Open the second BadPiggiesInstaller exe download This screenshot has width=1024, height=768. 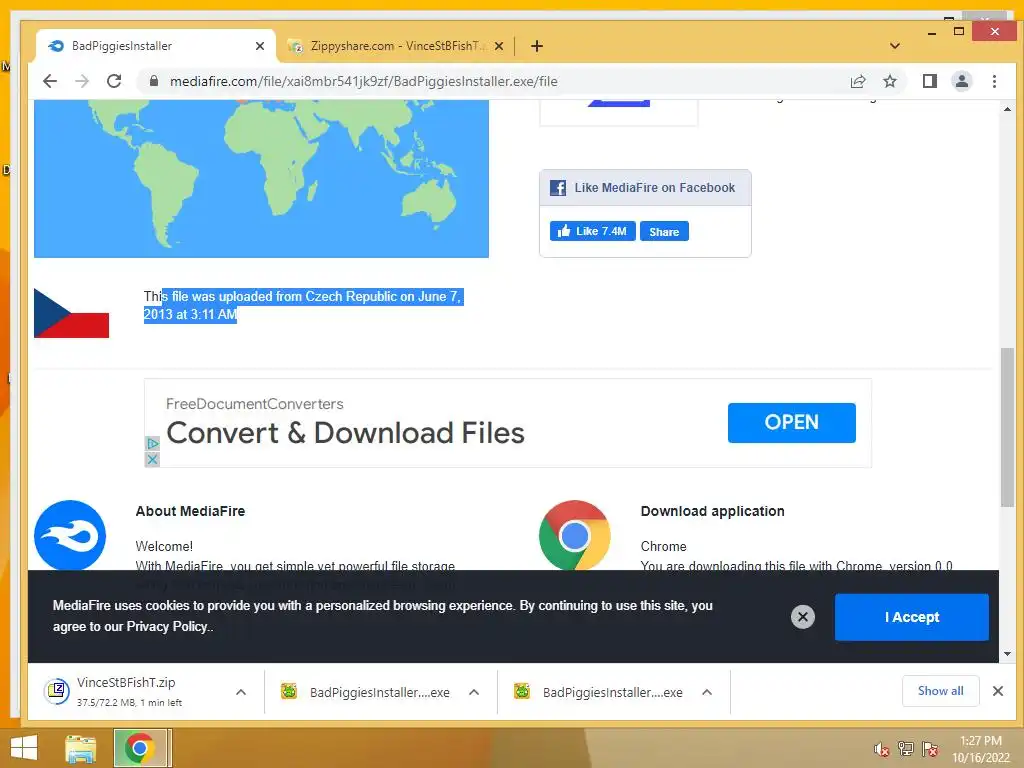(x=599, y=692)
